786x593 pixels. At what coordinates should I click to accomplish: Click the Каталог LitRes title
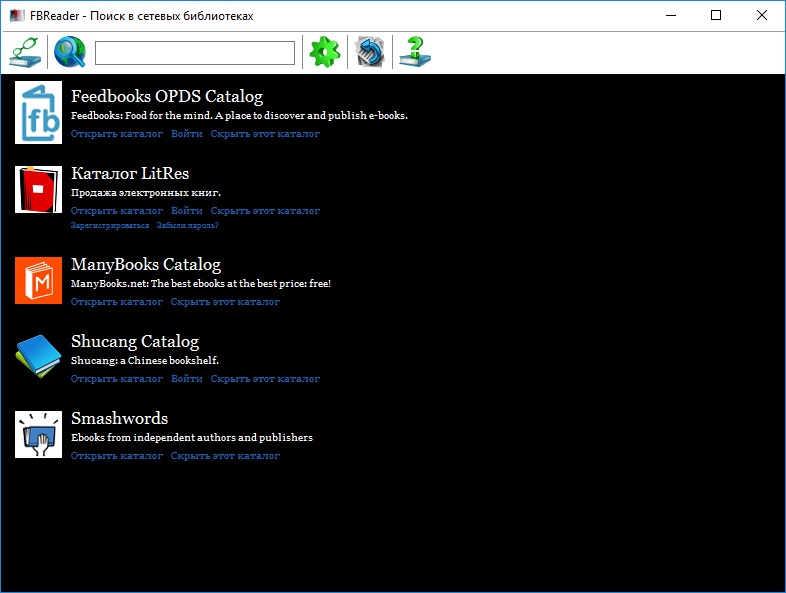click(130, 174)
